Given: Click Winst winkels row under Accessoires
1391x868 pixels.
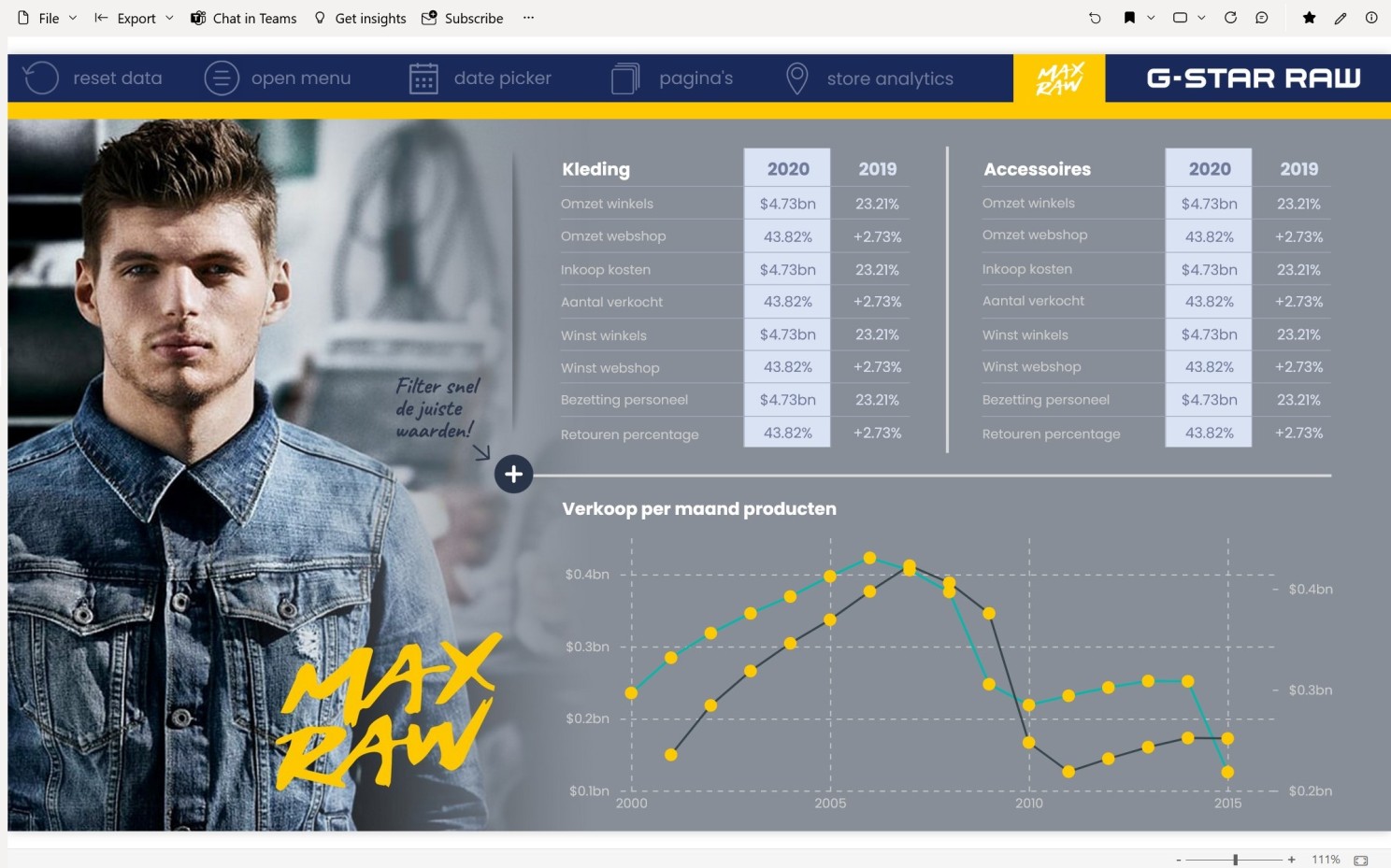Looking at the screenshot, I should (x=1156, y=334).
